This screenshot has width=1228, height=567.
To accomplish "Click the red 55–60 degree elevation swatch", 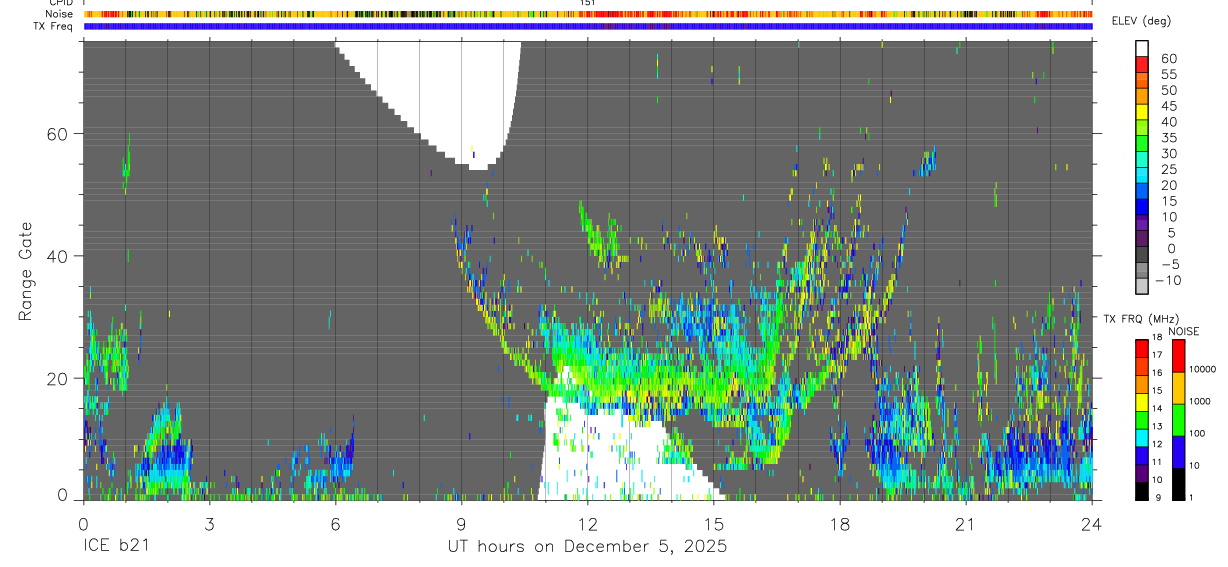I will pyautogui.click(x=1142, y=64).
